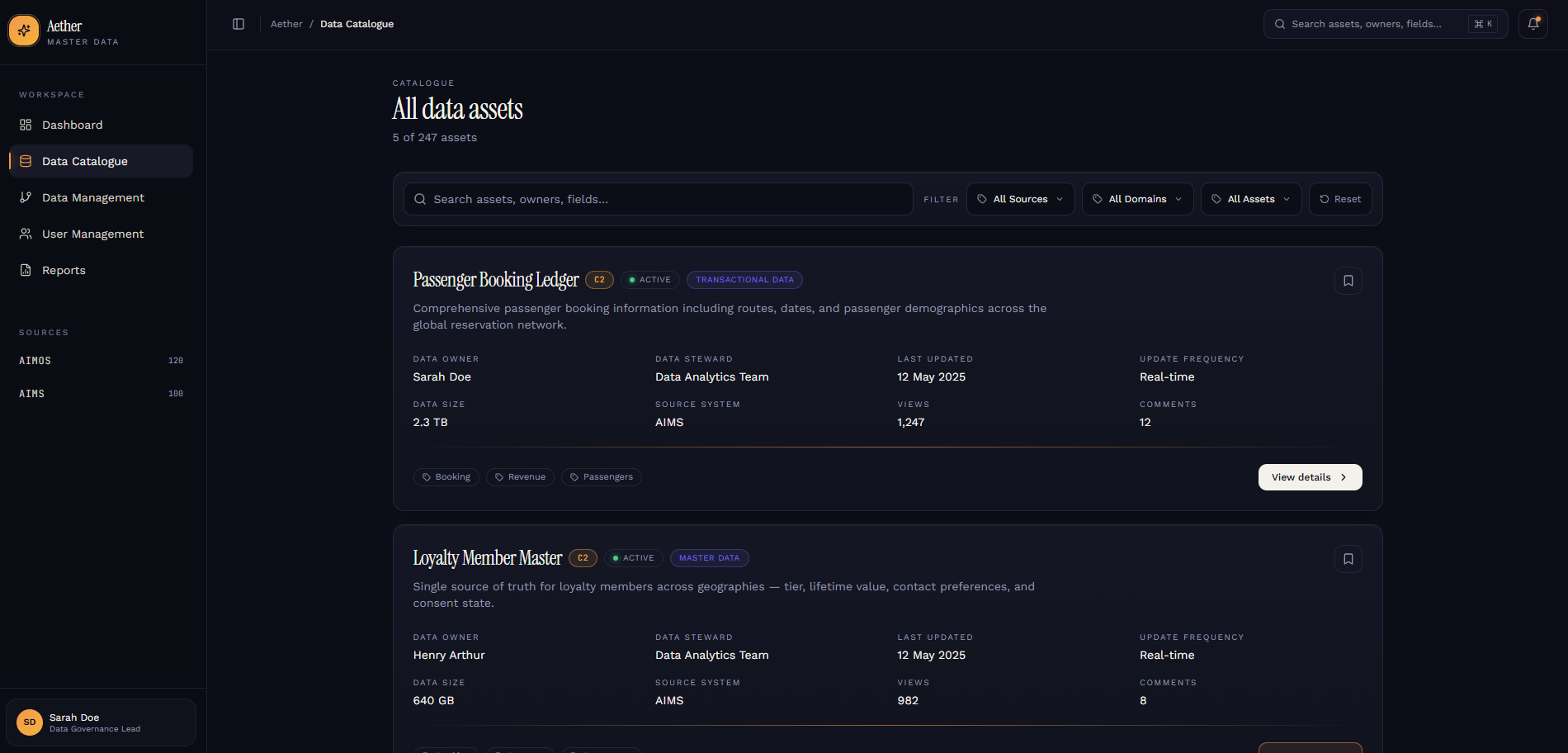Bookmark the Passenger Booking Ledger asset
The height and width of the screenshot is (753, 1568).
(x=1348, y=281)
